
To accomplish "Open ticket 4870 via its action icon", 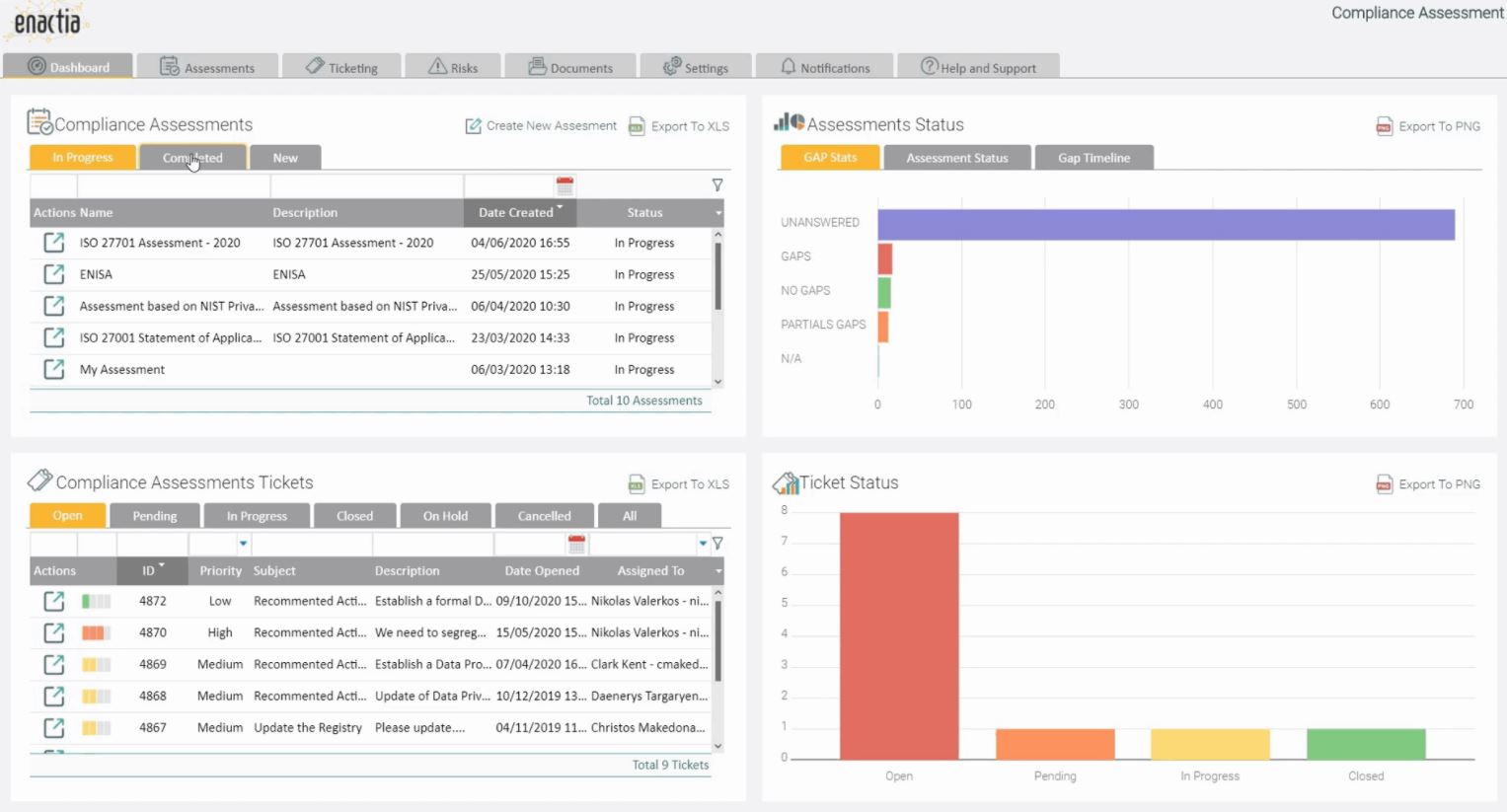I will tap(54, 632).
